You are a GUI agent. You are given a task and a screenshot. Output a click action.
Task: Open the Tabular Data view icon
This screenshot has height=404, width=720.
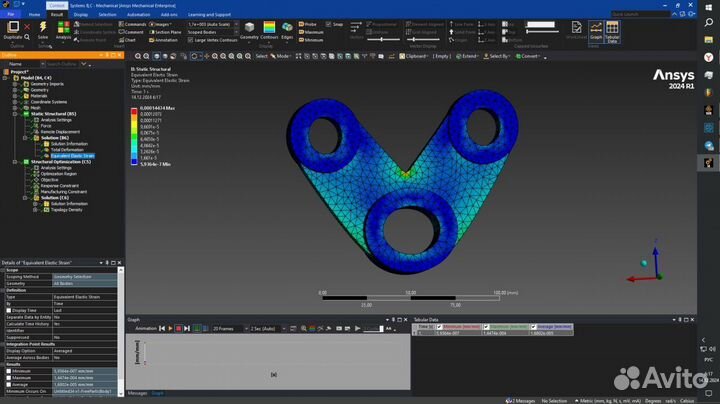tap(612, 31)
